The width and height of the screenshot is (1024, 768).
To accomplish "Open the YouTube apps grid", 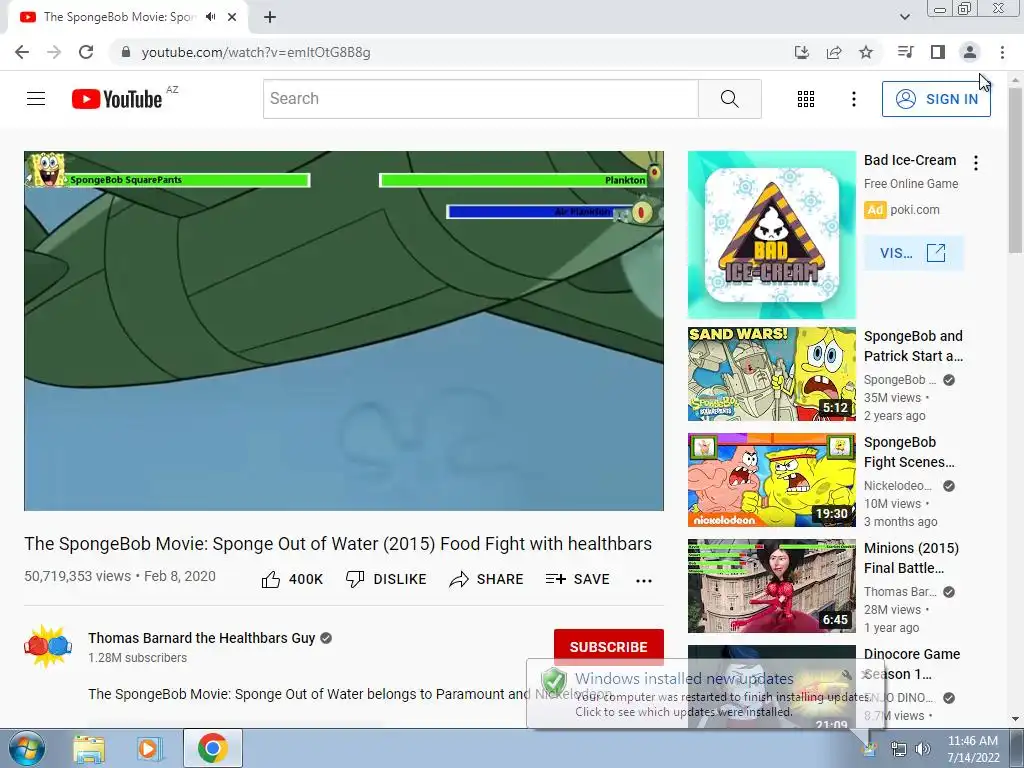I will (x=806, y=99).
